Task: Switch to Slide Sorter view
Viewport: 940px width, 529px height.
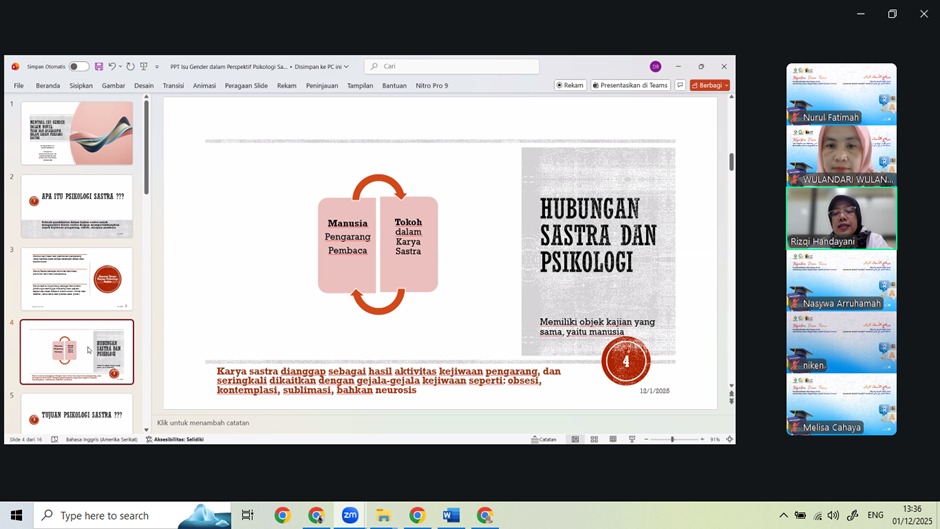Action: (x=594, y=440)
